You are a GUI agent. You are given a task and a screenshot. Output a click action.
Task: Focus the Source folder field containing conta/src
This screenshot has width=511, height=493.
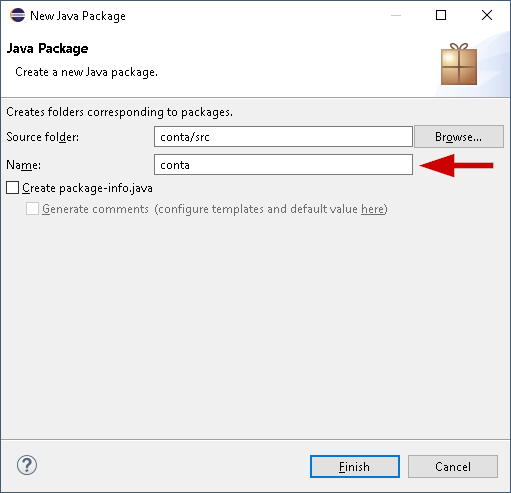(283, 136)
